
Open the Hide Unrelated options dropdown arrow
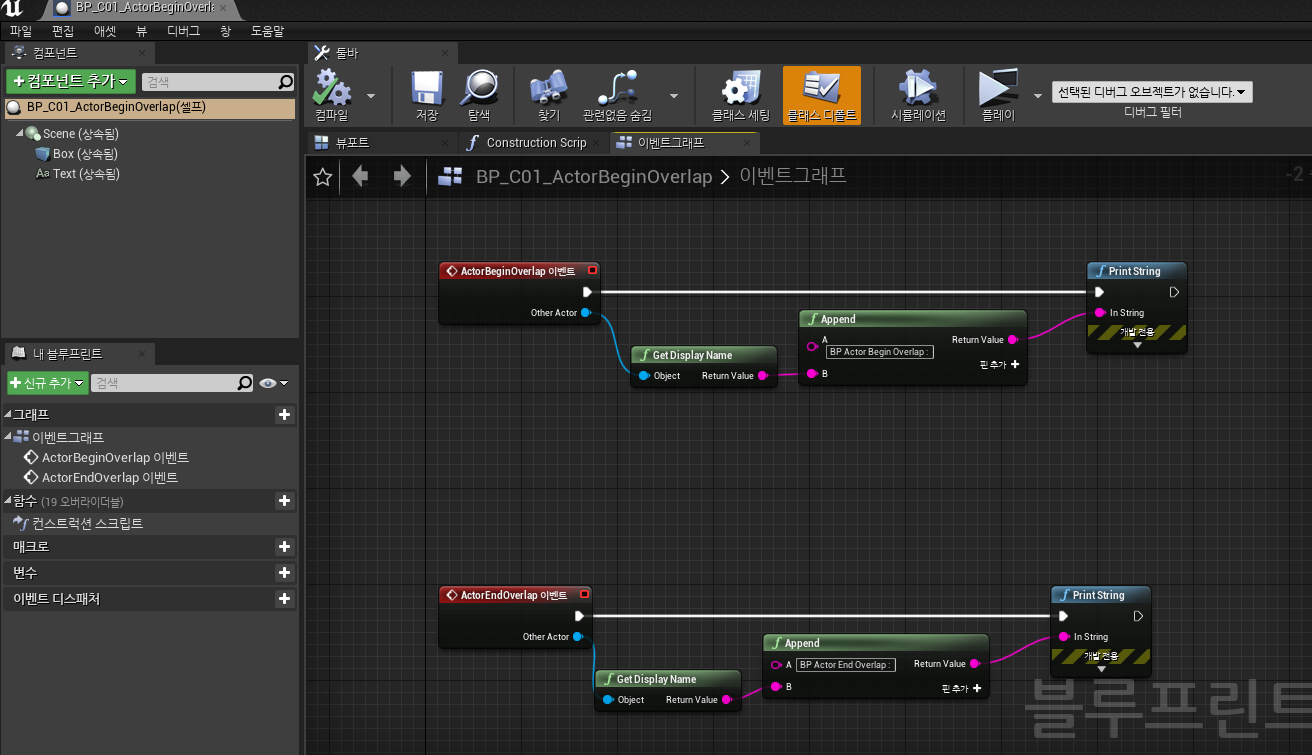coord(674,96)
